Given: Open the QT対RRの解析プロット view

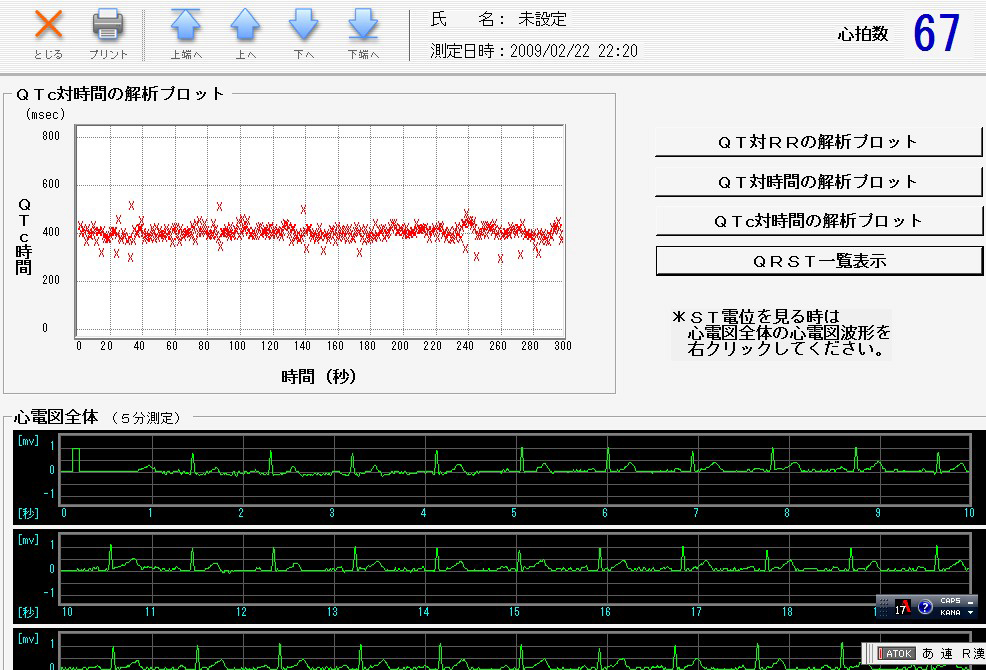Looking at the screenshot, I should 818,142.
